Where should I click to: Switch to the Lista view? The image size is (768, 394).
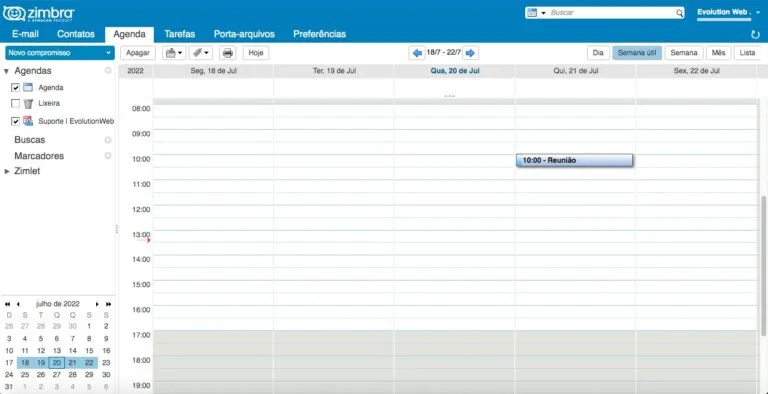(747, 53)
